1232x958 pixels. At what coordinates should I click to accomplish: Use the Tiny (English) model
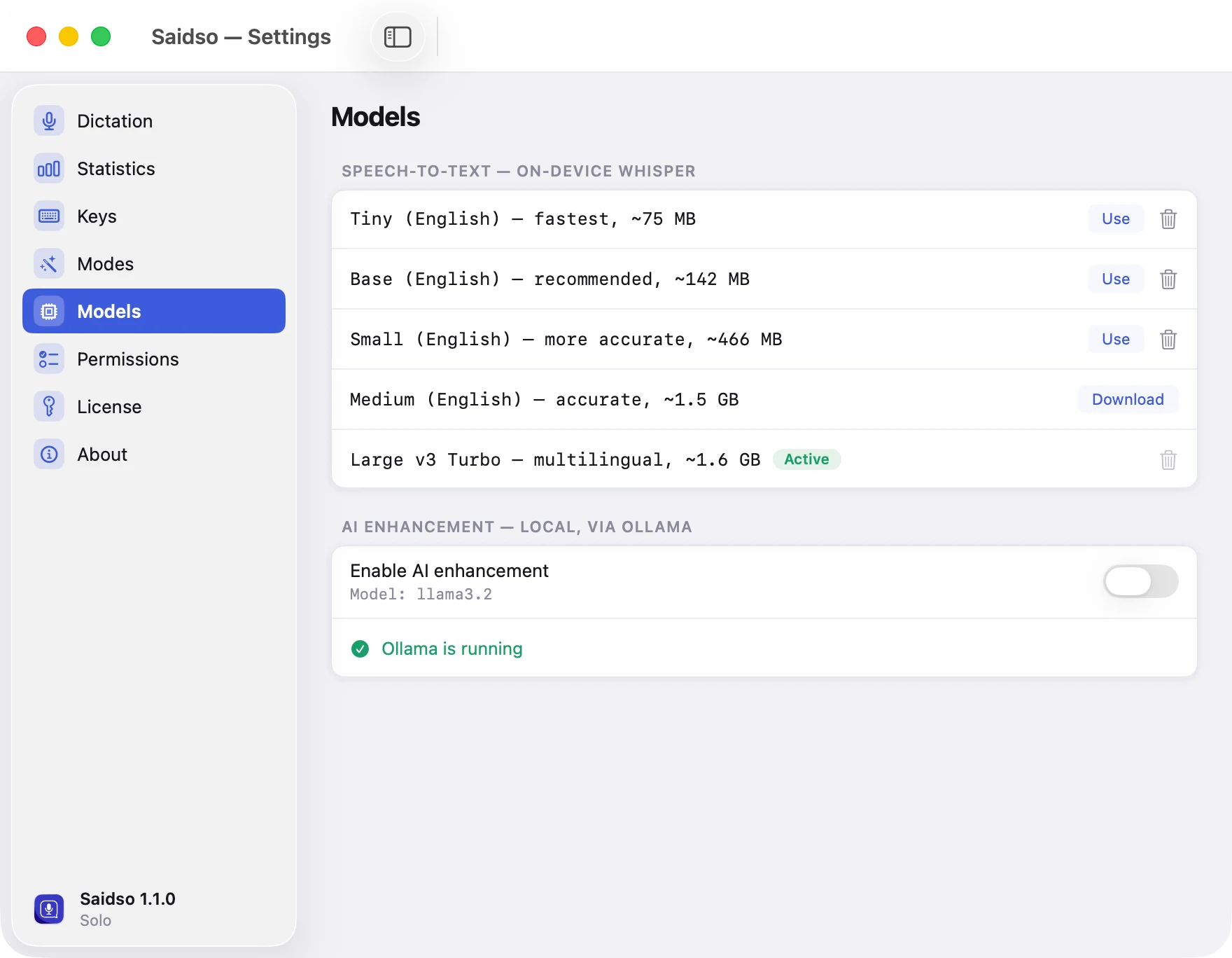1116,219
